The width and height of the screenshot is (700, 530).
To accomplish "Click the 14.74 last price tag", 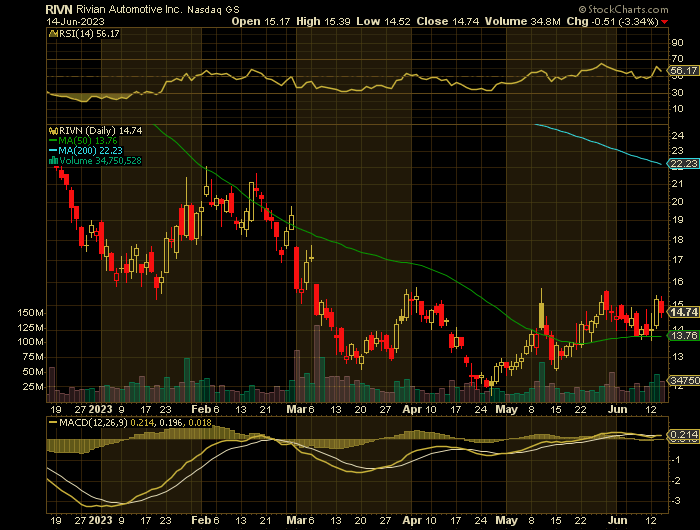I will pos(683,312).
